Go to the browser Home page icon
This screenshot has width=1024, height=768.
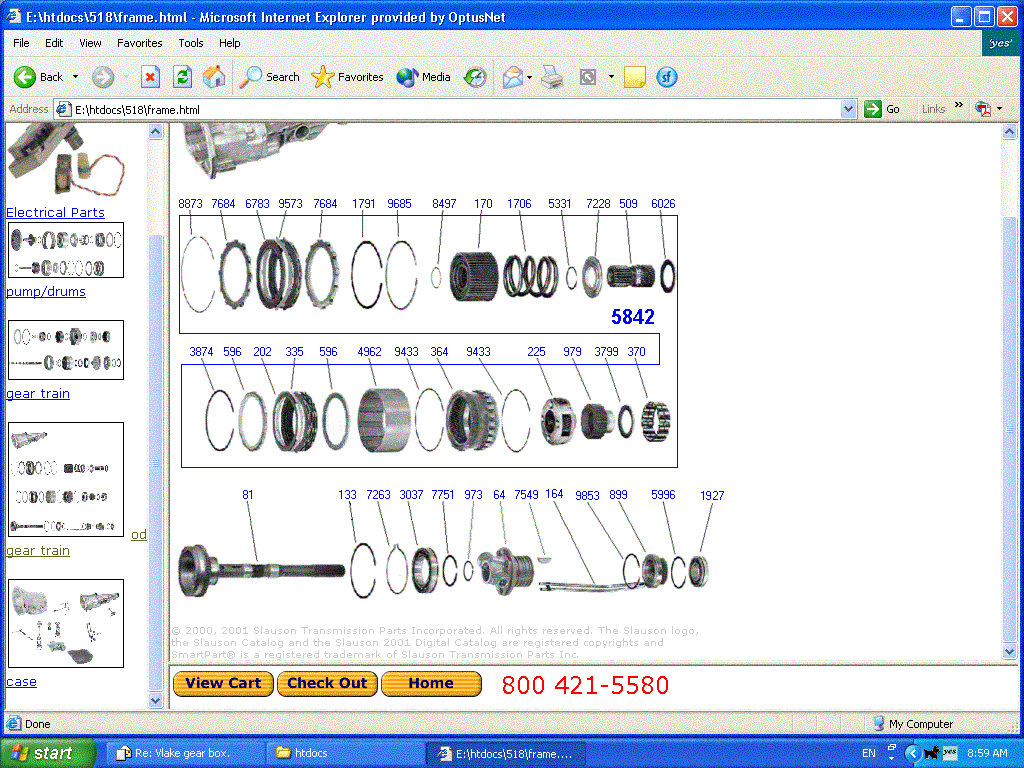(213, 77)
